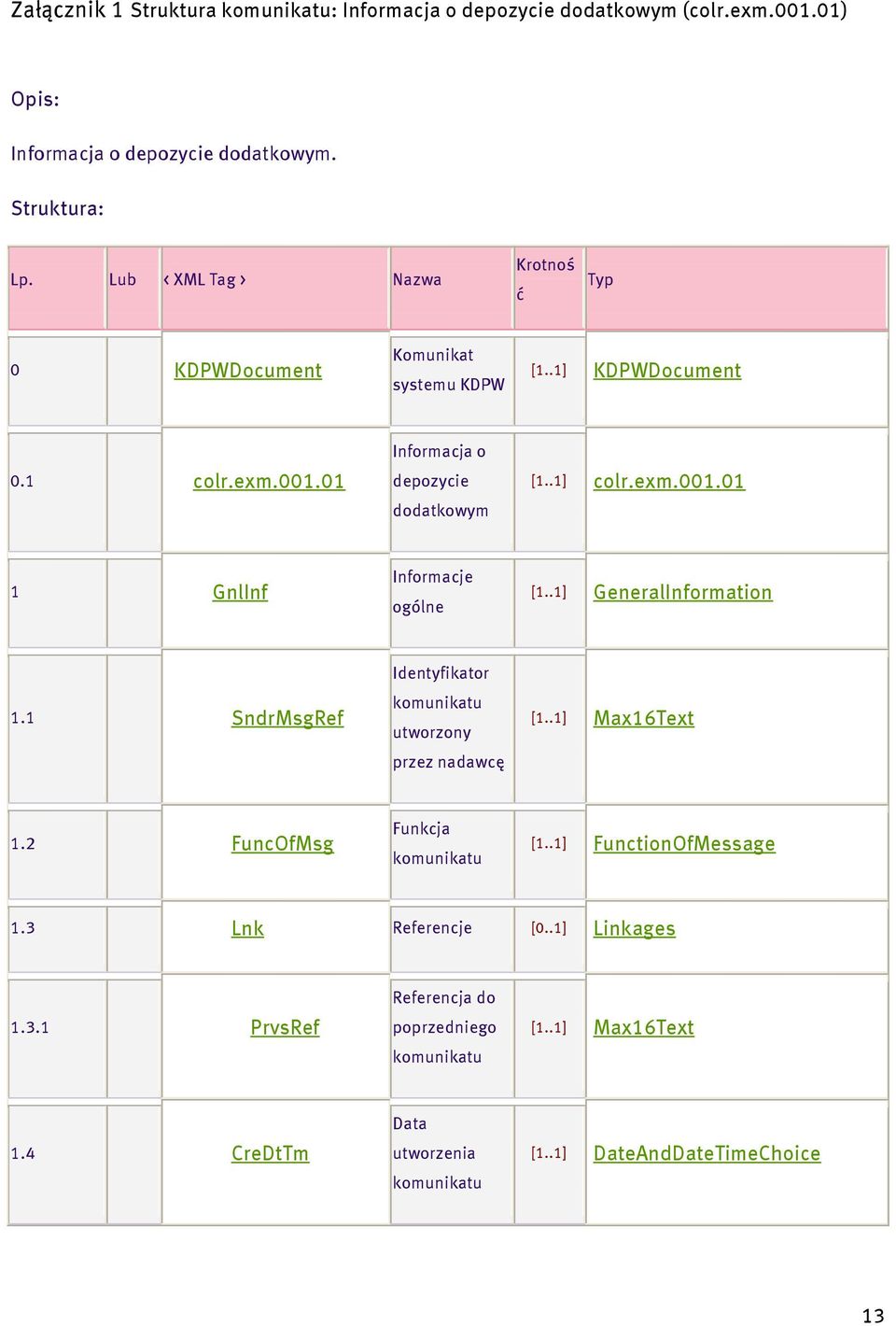Open the GeneralInformation type link

click(x=683, y=592)
